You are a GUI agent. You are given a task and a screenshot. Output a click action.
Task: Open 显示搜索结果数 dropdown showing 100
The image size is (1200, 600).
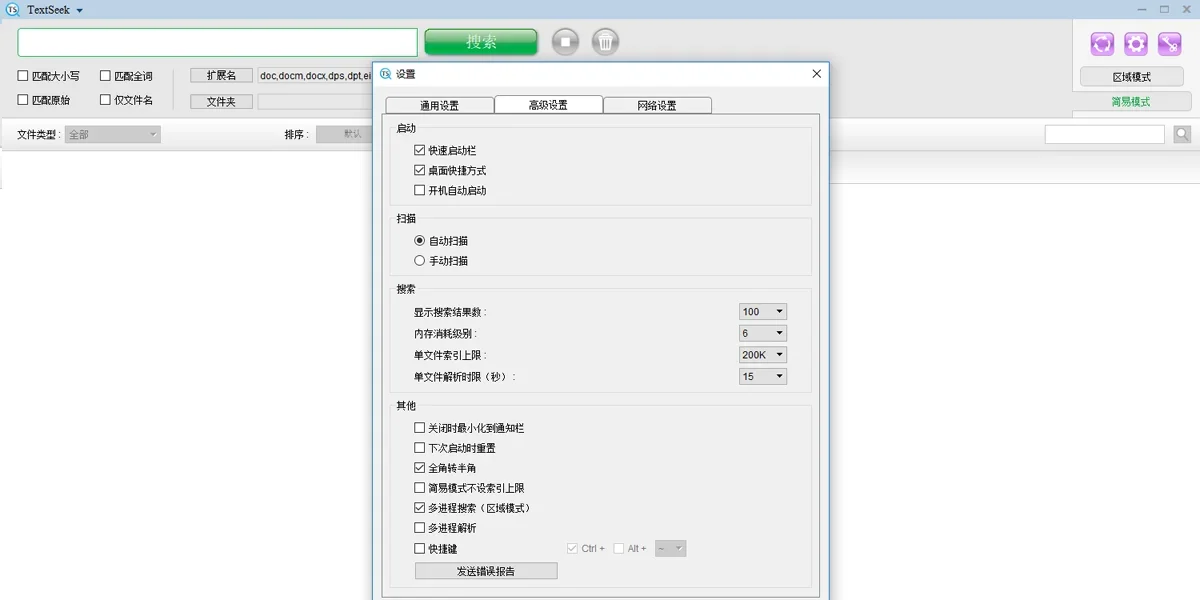pyautogui.click(x=763, y=312)
